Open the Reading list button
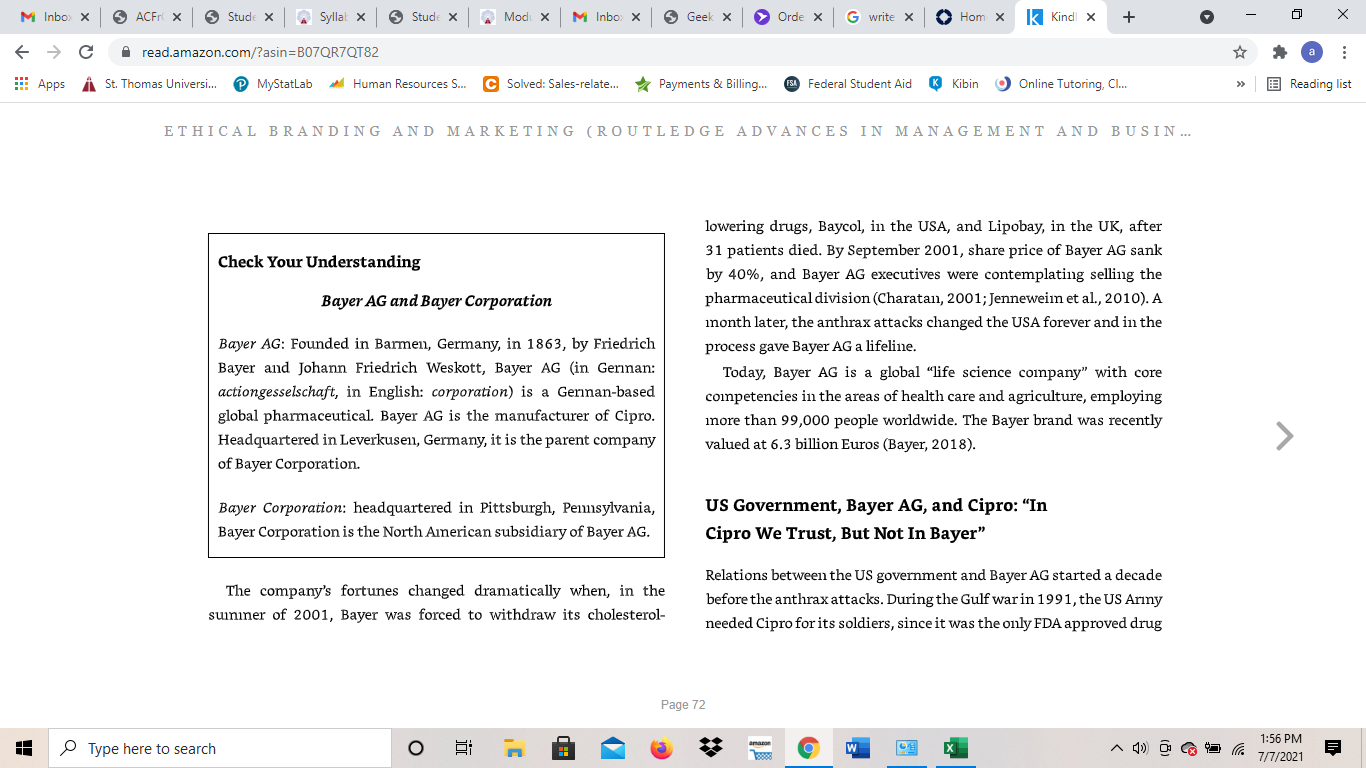 pos(1309,84)
